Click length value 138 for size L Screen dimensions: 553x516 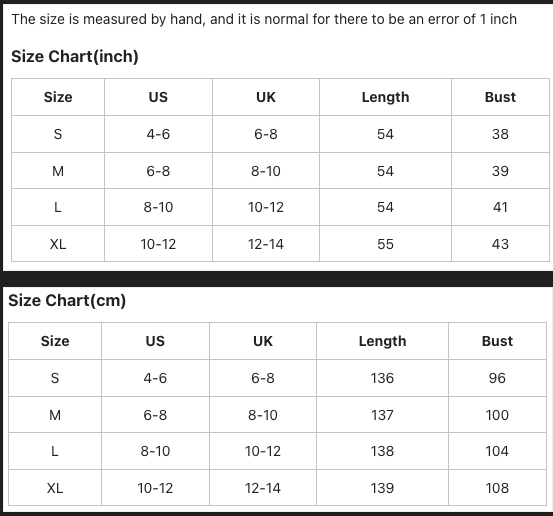[382, 451]
